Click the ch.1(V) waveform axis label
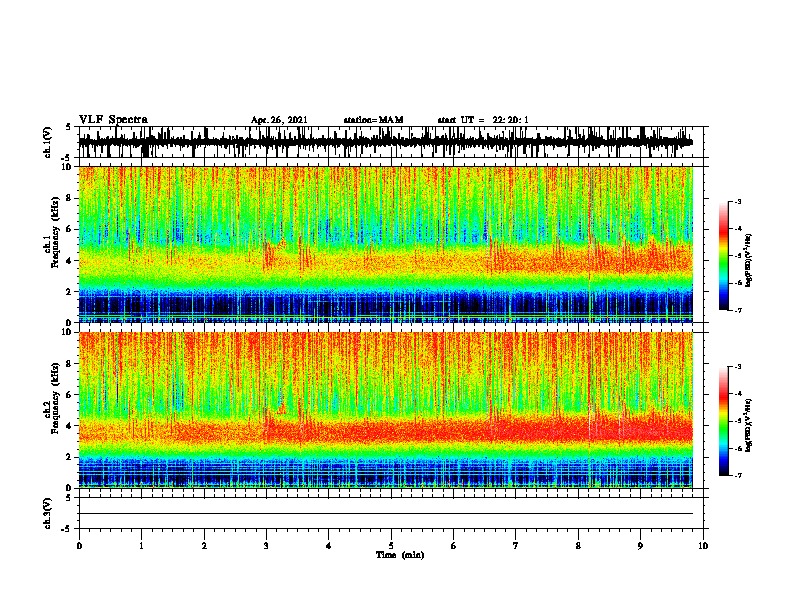The width and height of the screenshot is (792, 612). coord(47,142)
